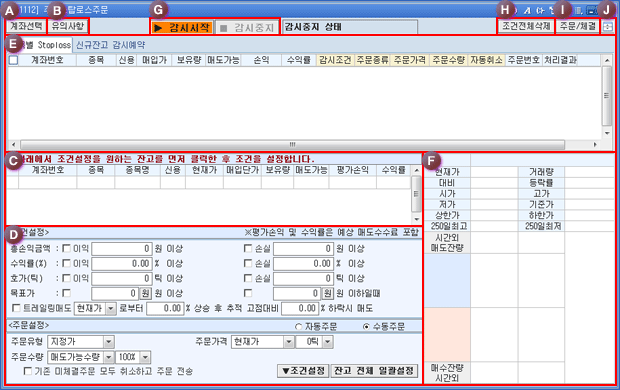Click the 고점대비 '% 하락시 매도' field
This screenshot has width=620, height=390.
[300, 309]
